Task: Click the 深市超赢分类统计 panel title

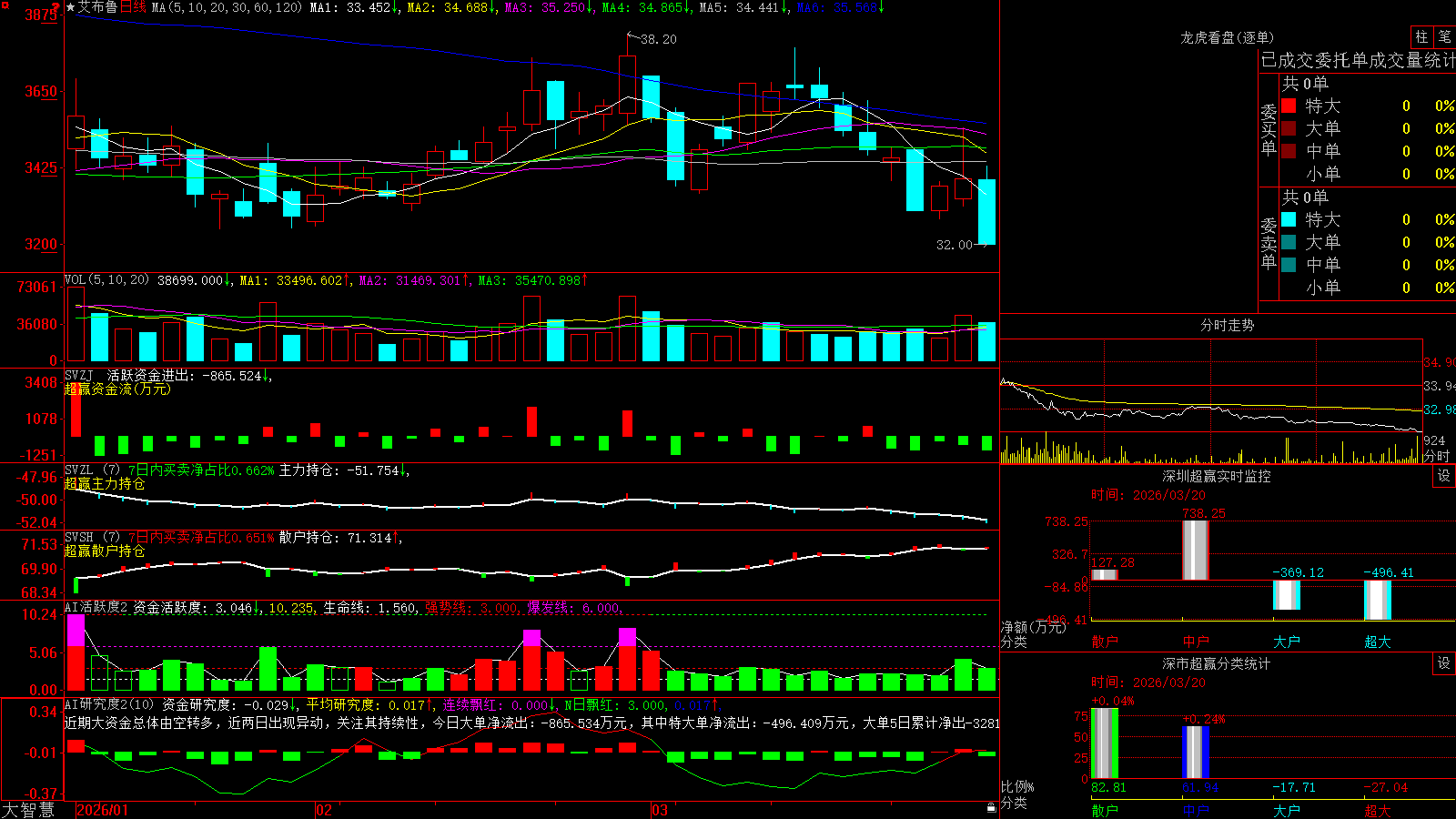Action: coord(1216,663)
